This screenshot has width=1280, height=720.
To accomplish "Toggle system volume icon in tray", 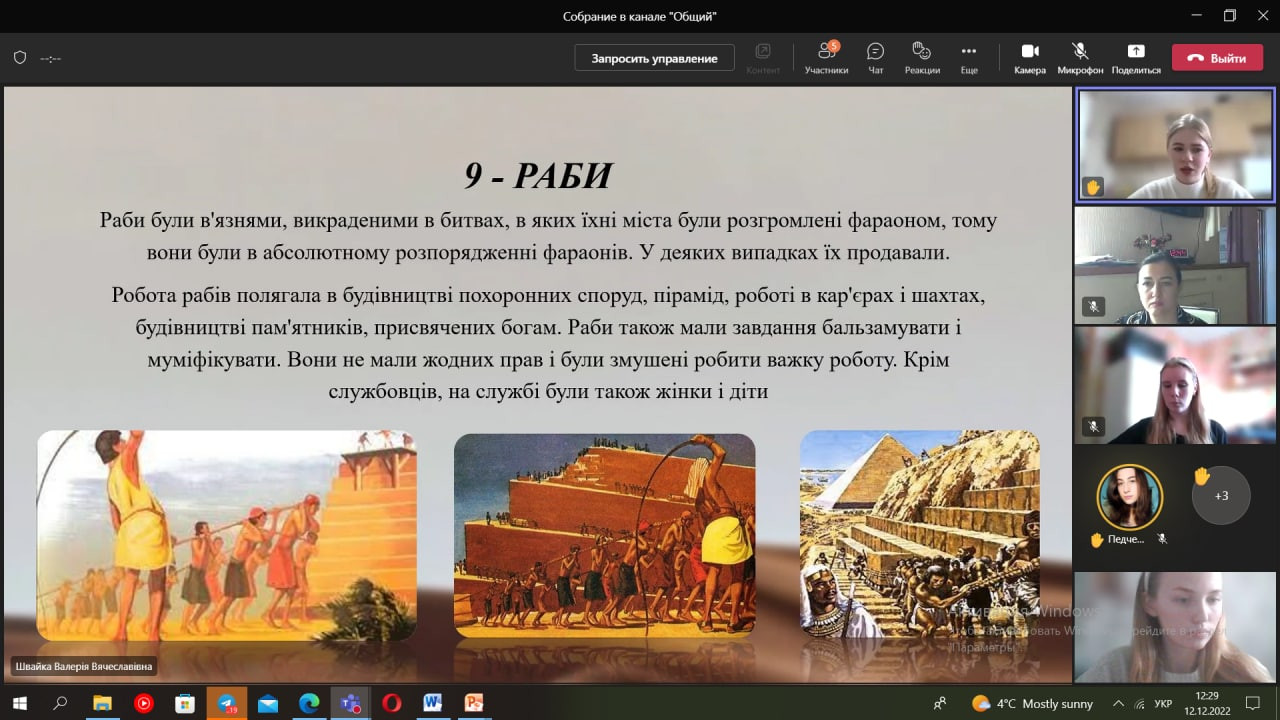I will (x=1139, y=704).
